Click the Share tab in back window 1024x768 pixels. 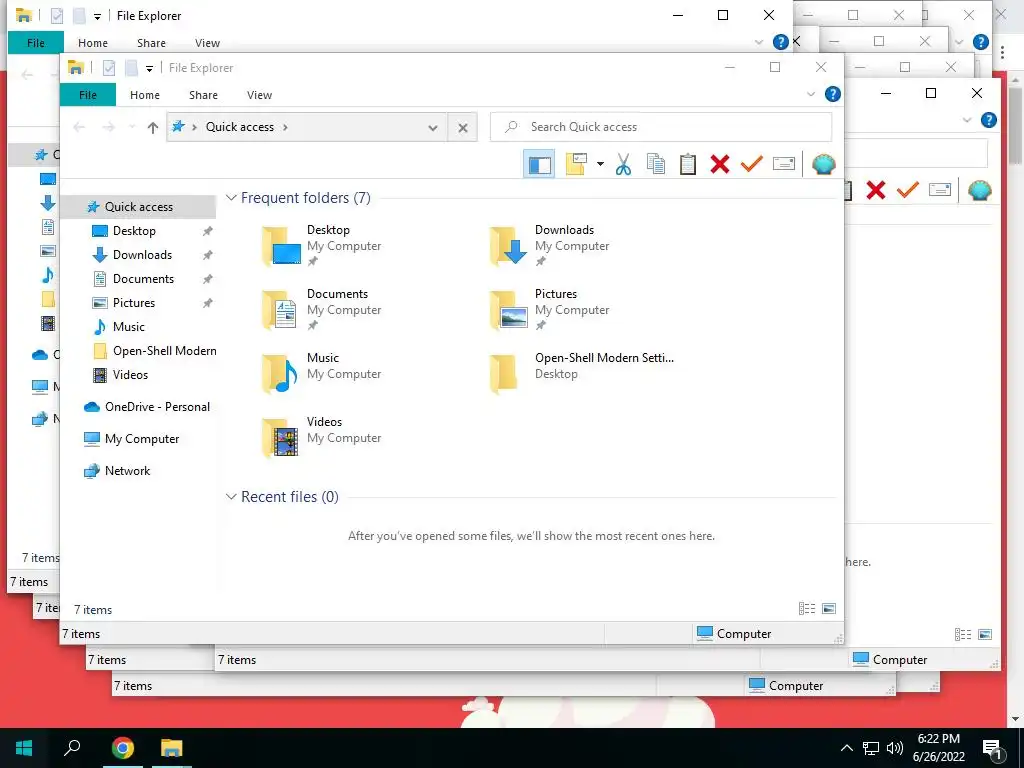coord(151,43)
